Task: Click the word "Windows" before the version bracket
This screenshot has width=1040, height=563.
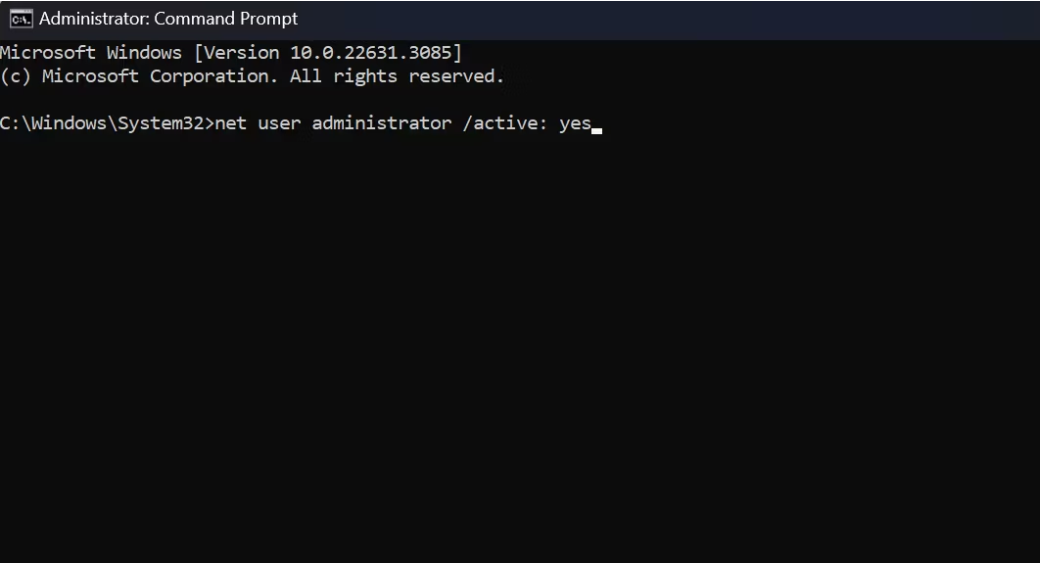Action: tap(145, 52)
